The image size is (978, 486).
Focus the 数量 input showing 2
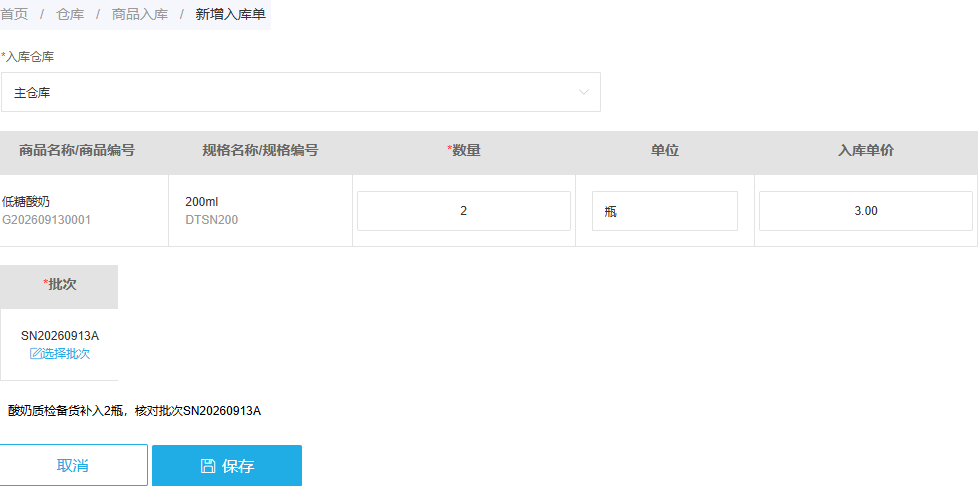pos(463,211)
